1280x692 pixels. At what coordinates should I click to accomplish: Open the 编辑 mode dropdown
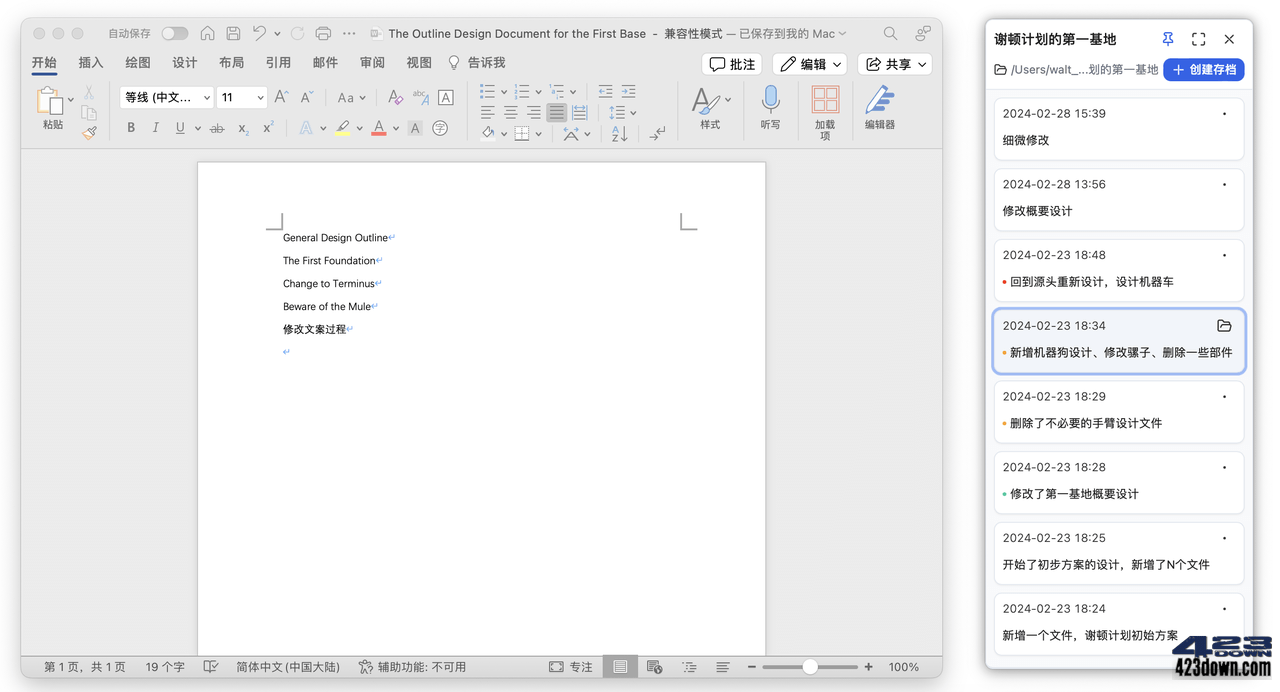[810, 64]
